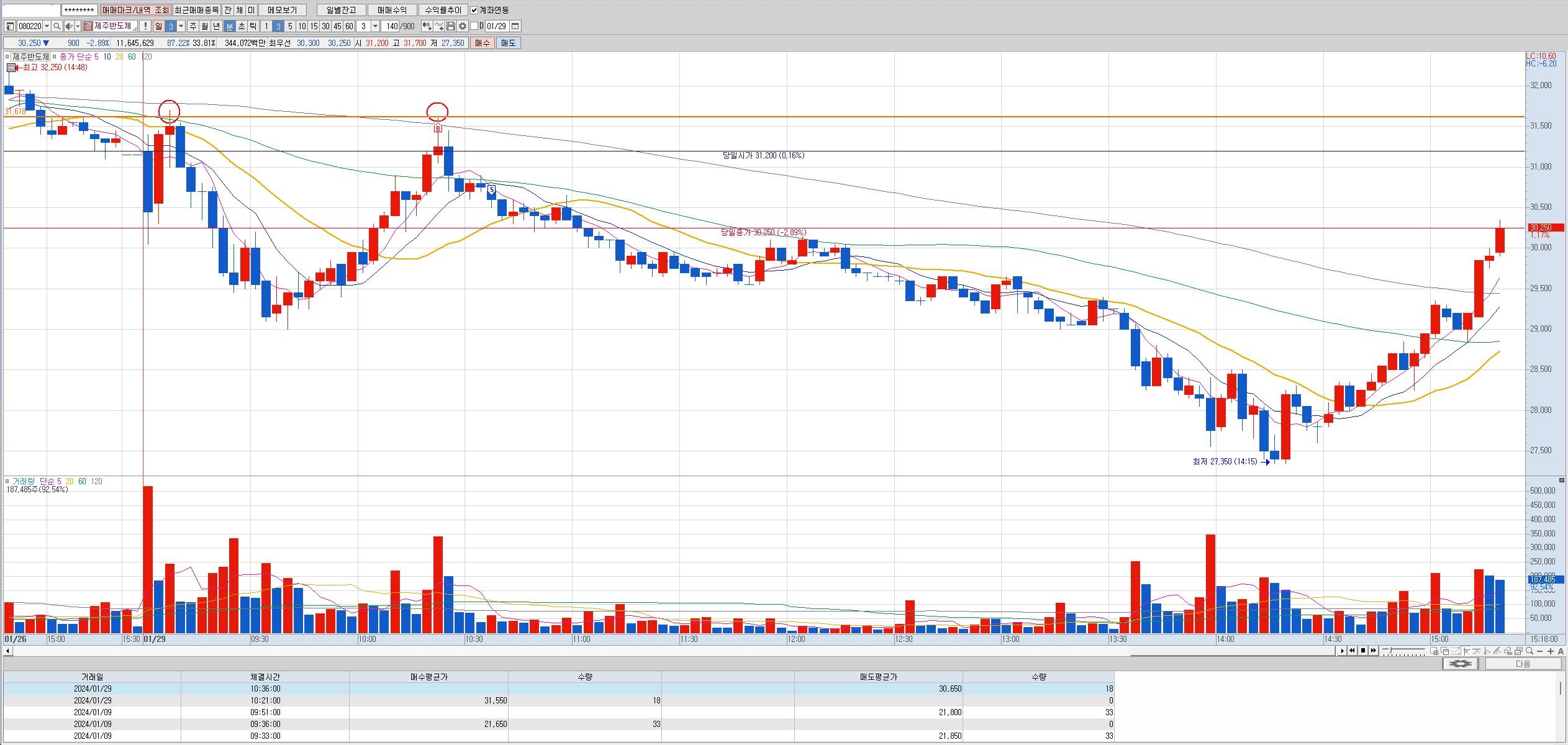Adjust the chart zoom slider handle

pos(1391,651)
